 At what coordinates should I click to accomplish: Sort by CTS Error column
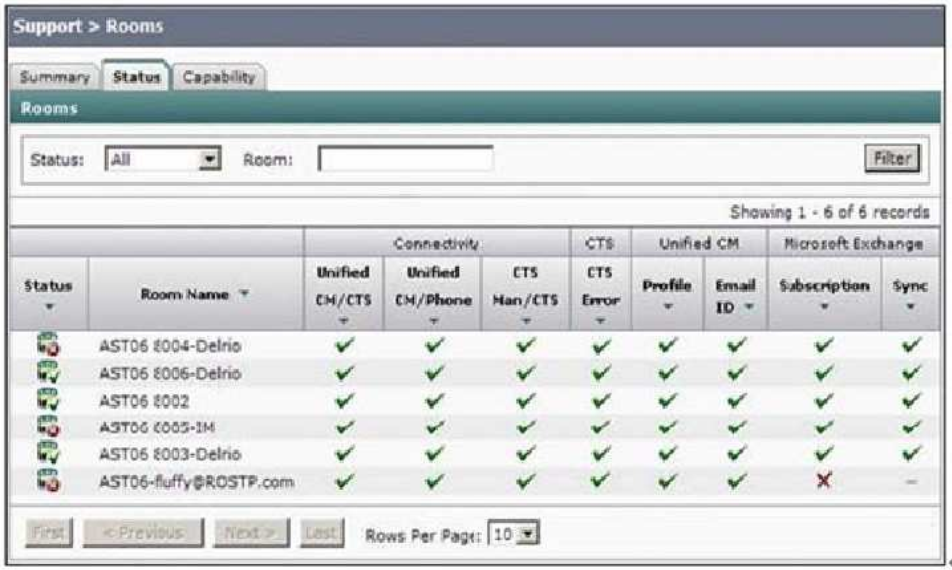click(600, 321)
